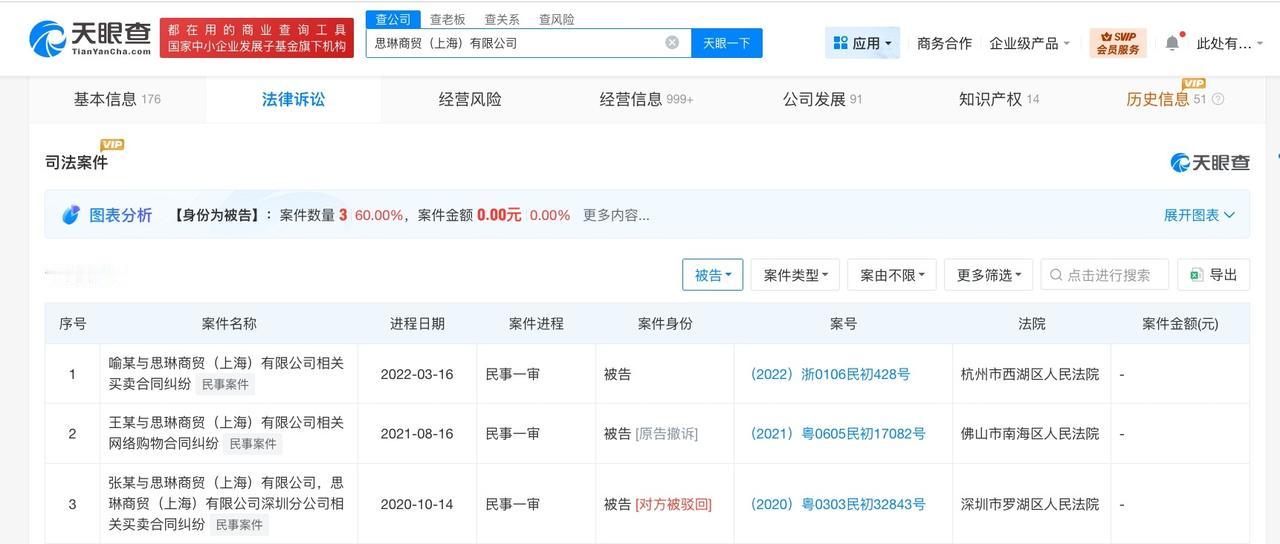Click 更多内容... in chart analysis bar
This screenshot has width=1280, height=544.
616,215
